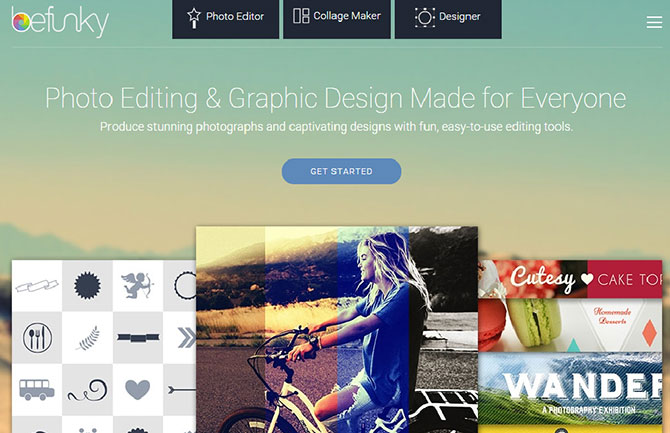Select the cupid graphic icon
This screenshot has height=433, width=670.
(137, 285)
